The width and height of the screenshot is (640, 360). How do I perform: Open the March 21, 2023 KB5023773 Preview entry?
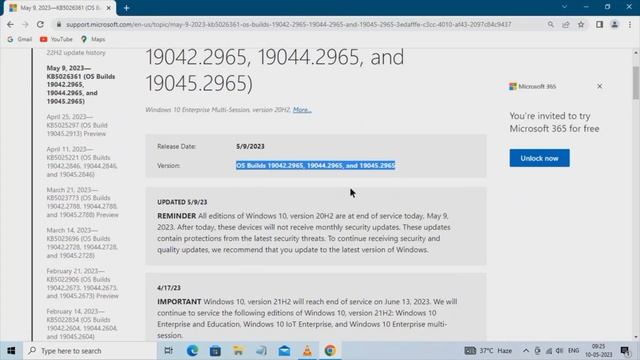pos(82,202)
